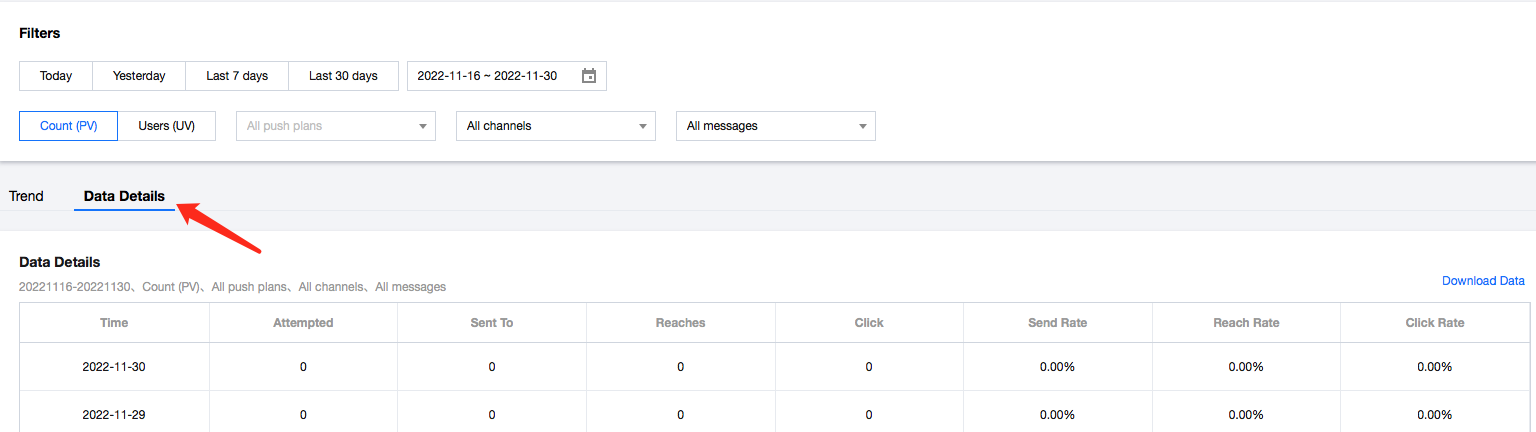Screen dimensions: 1536x432
Task: Select the Today quick filter
Action: click(x=56, y=76)
